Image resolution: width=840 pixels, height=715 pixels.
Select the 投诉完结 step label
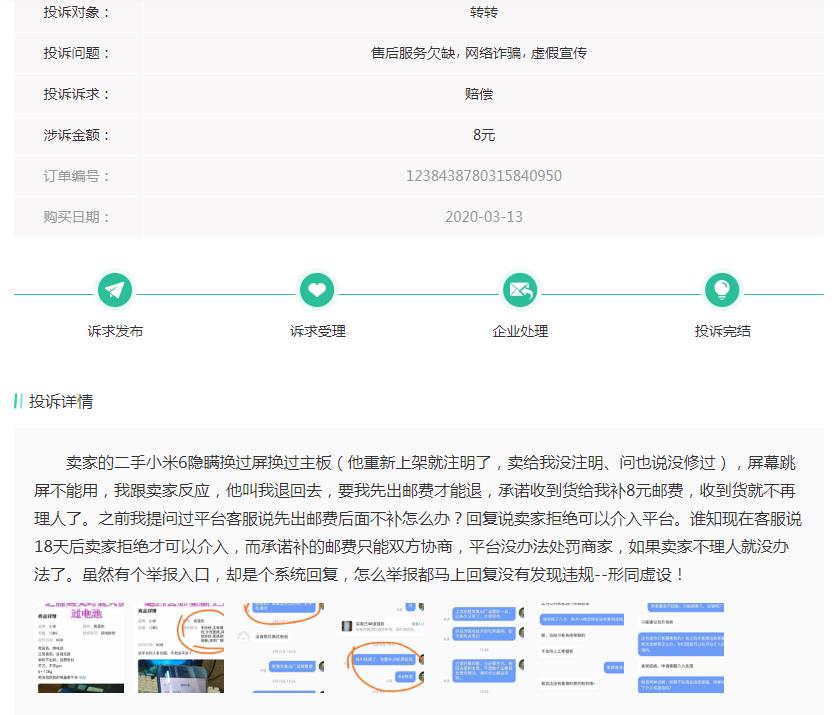pyautogui.click(x=722, y=331)
